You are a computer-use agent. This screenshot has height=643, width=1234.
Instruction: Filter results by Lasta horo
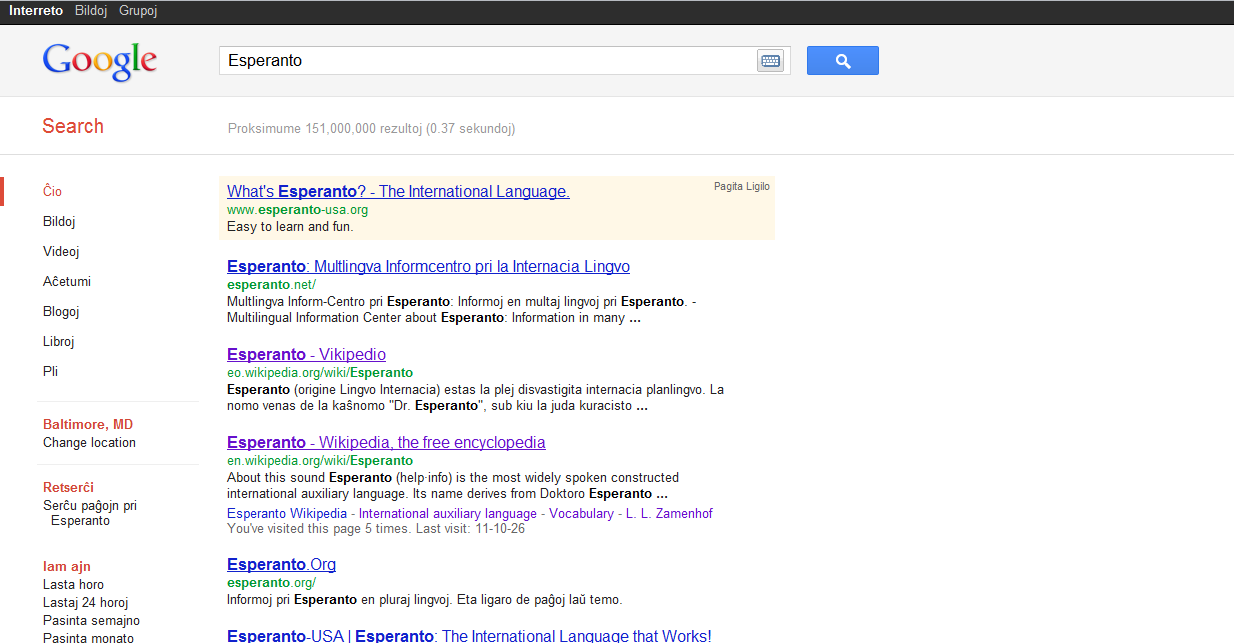tap(73, 584)
